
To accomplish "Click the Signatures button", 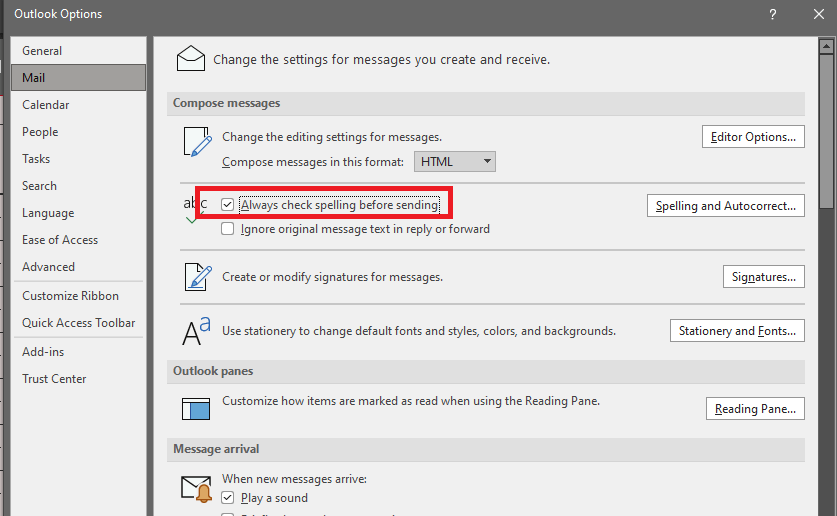I will pos(764,277).
